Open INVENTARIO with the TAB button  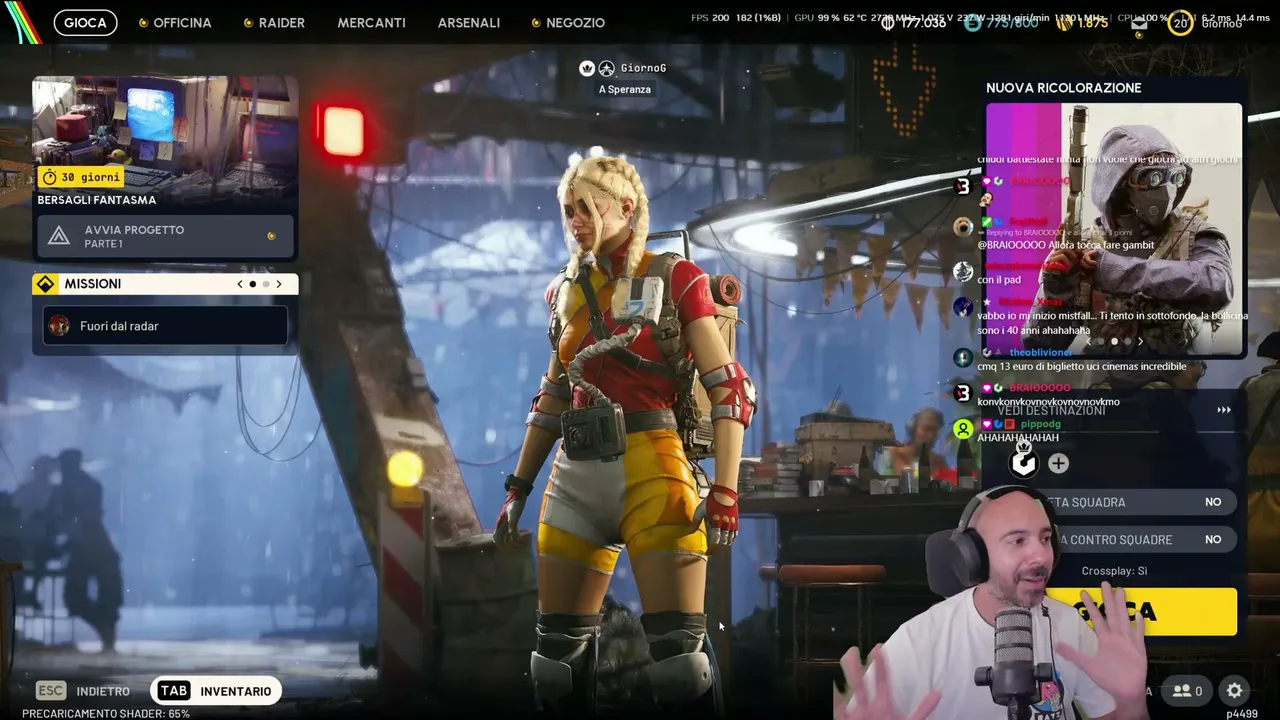coord(215,691)
